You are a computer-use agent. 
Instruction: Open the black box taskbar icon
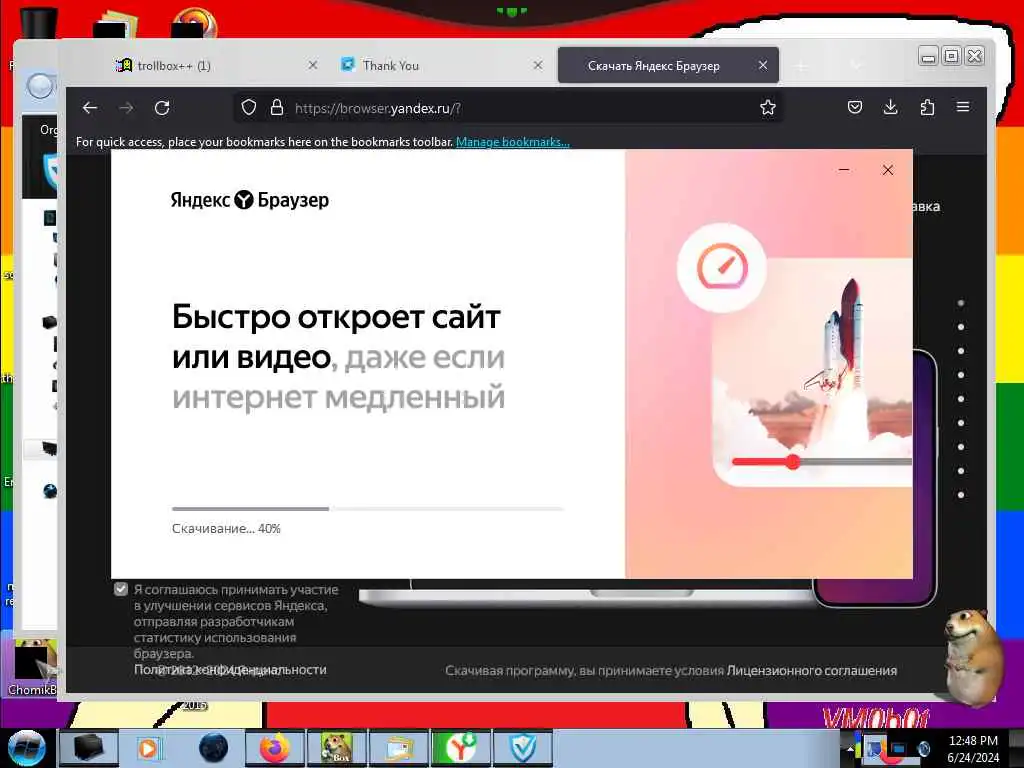coord(88,748)
